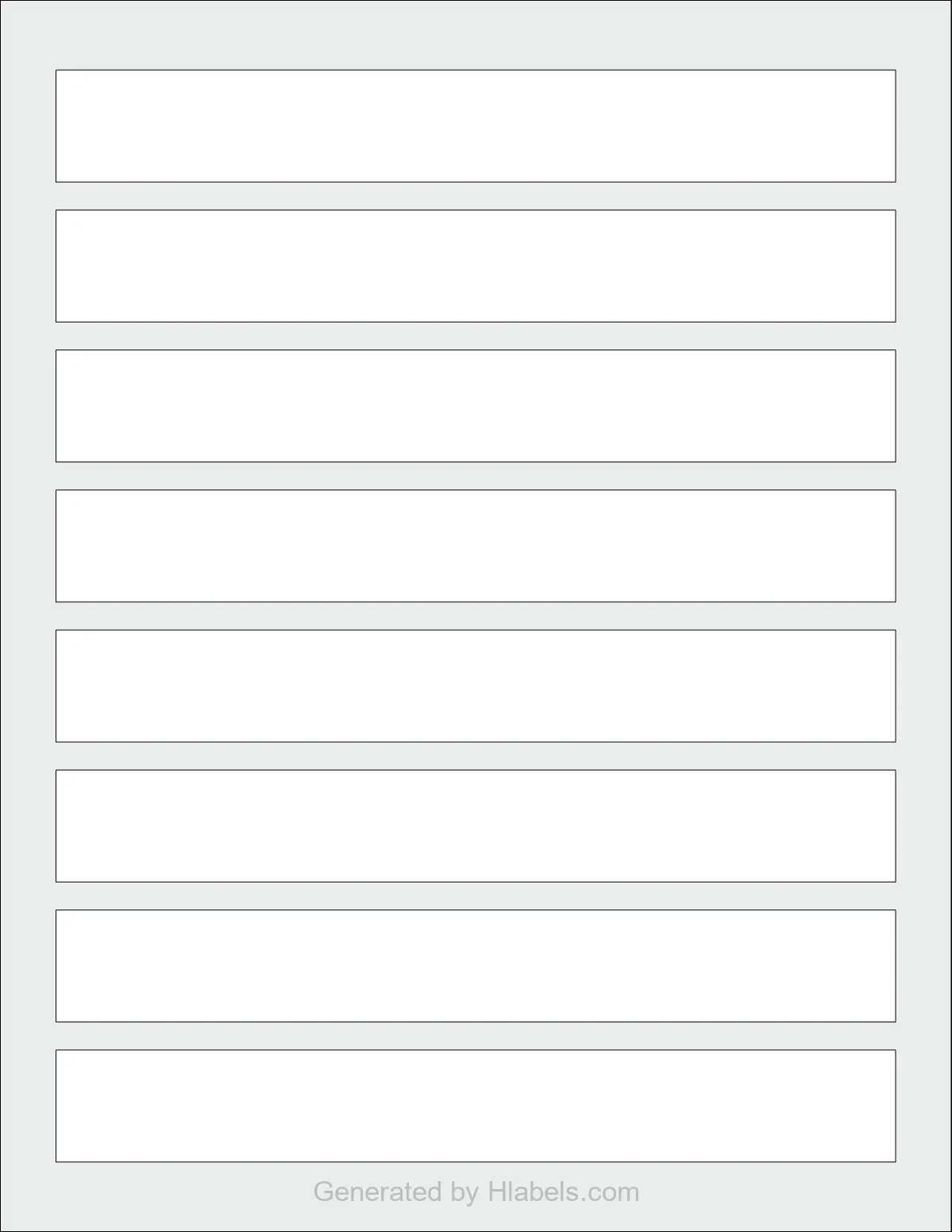Click gray gap between first and second labels
Screen dimensions: 952x1232
[x=476, y=196]
